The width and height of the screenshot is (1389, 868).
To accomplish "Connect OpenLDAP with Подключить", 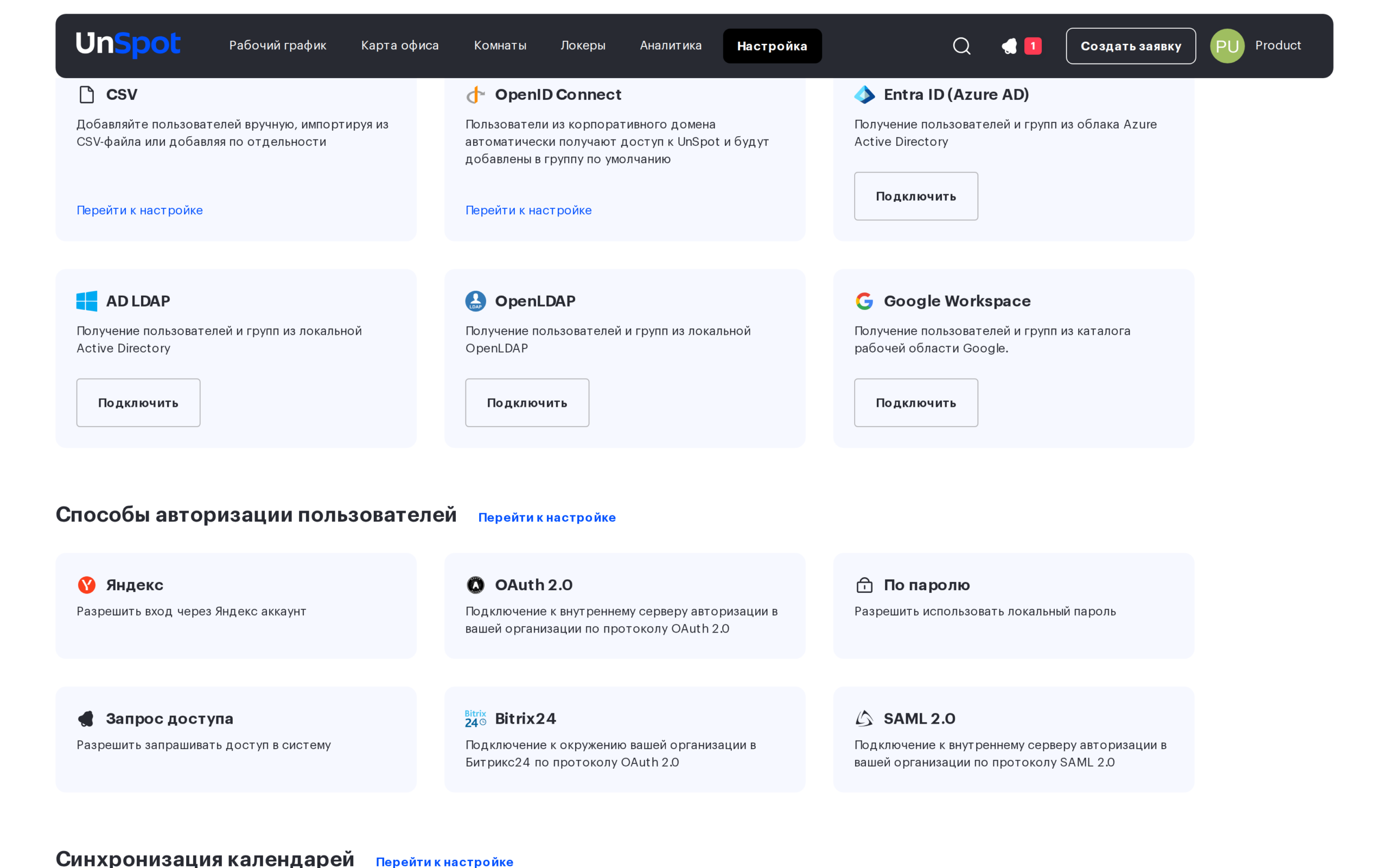I will [x=527, y=403].
